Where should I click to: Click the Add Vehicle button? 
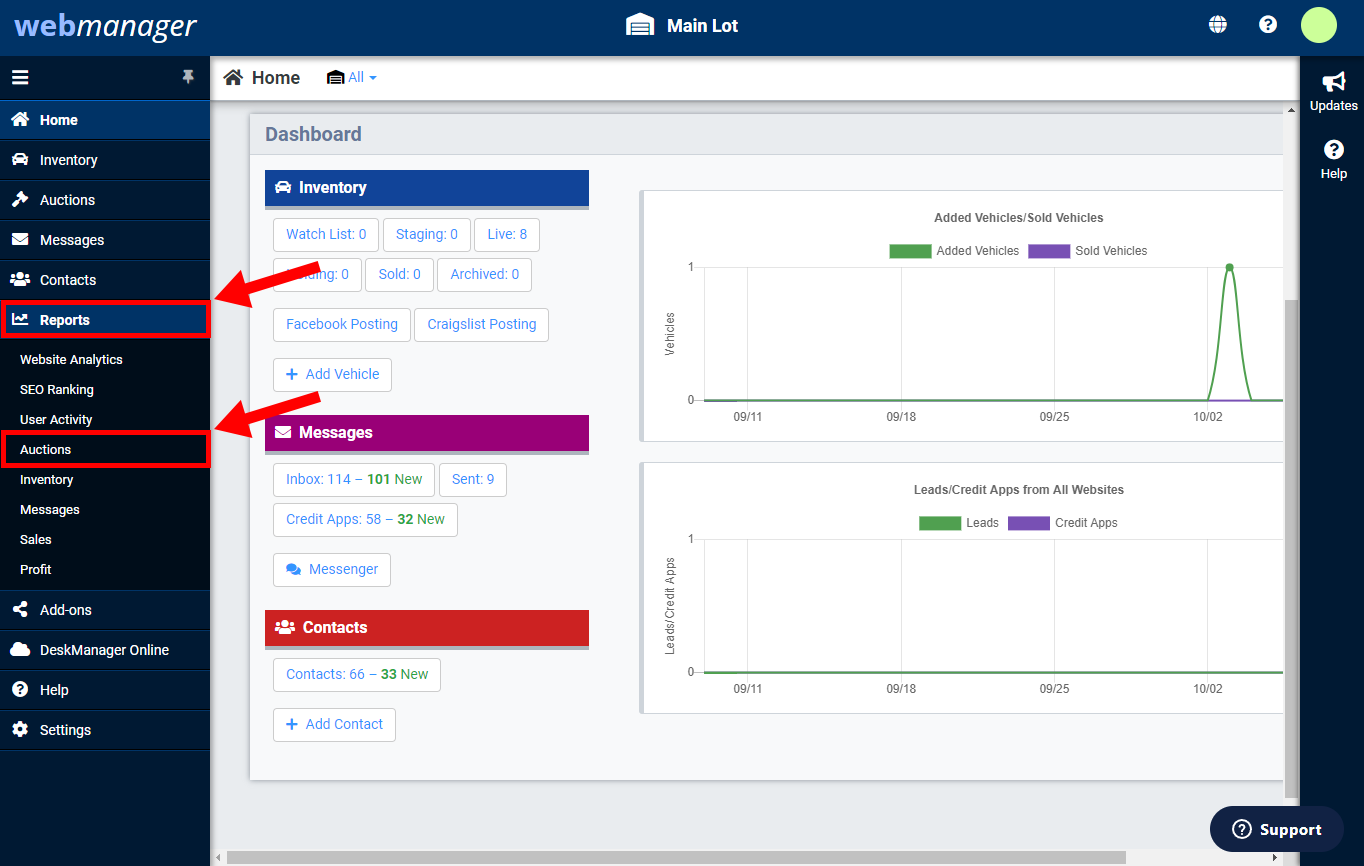click(x=332, y=374)
